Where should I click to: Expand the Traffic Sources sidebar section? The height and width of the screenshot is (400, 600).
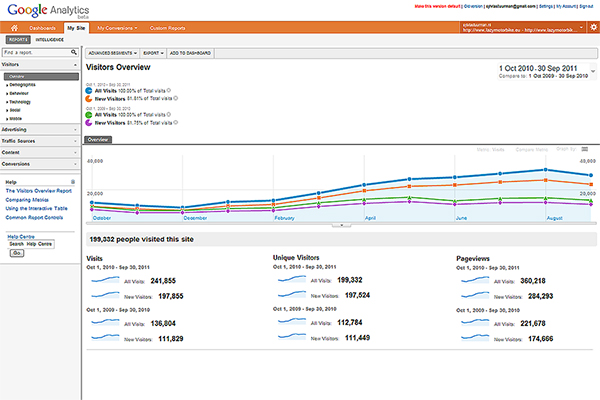click(x=75, y=141)
